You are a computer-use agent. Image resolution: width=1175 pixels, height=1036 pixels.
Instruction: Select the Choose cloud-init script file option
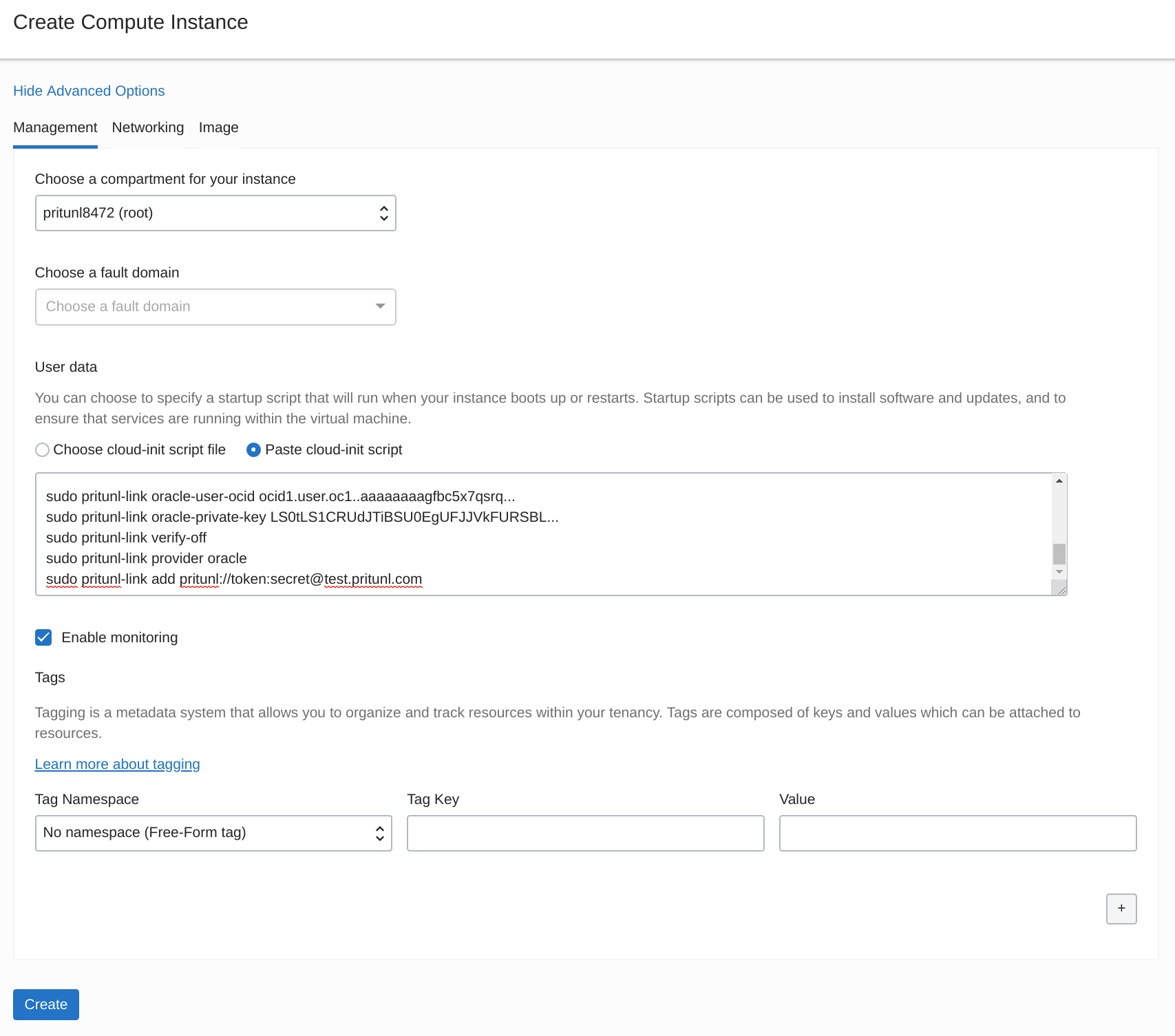pyautogui.click(x=42, y=450)
